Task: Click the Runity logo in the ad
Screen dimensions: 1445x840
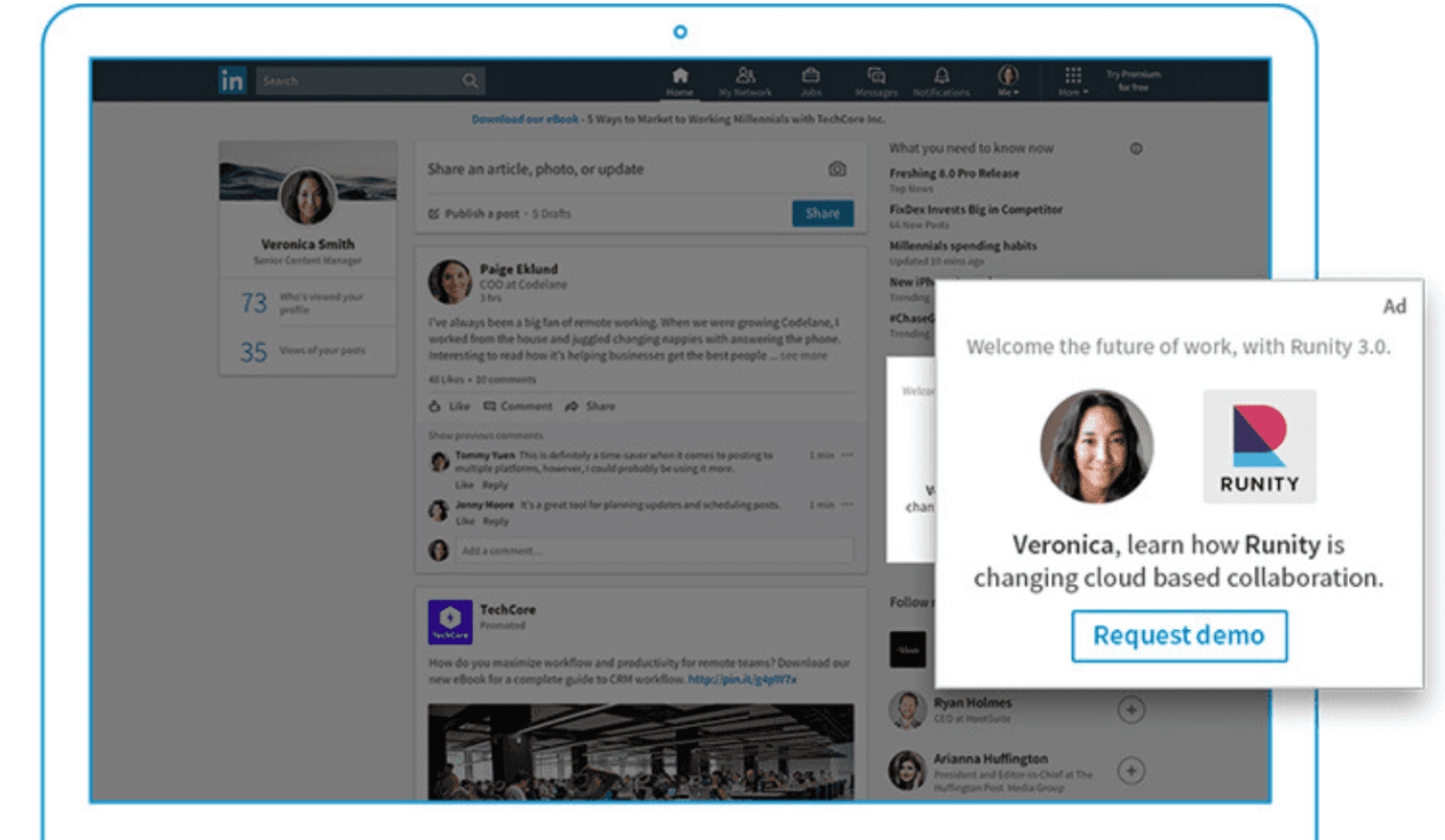Action: [1260, 446]
